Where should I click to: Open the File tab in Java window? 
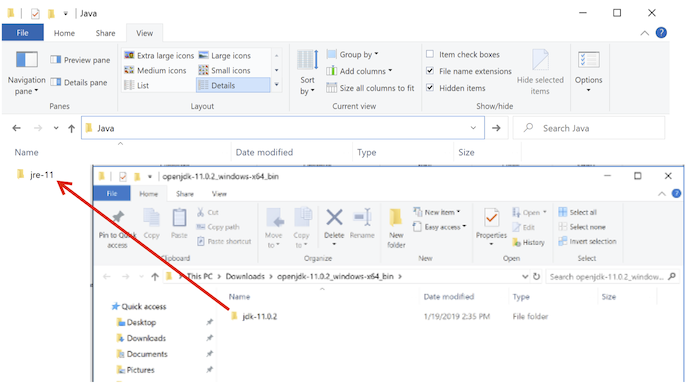click(x=22, y=33)
